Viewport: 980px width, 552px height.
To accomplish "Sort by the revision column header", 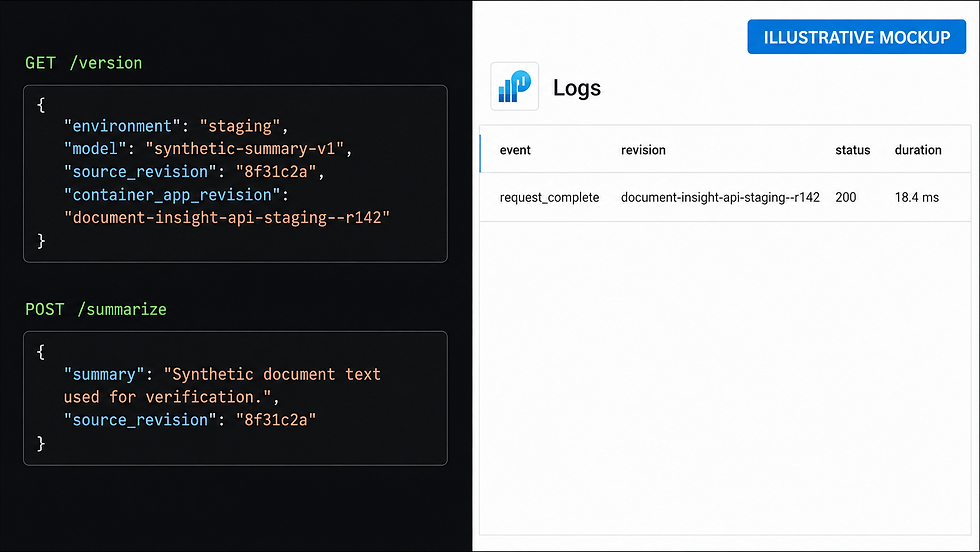I will pyautogui.click(x=643, y=150).
